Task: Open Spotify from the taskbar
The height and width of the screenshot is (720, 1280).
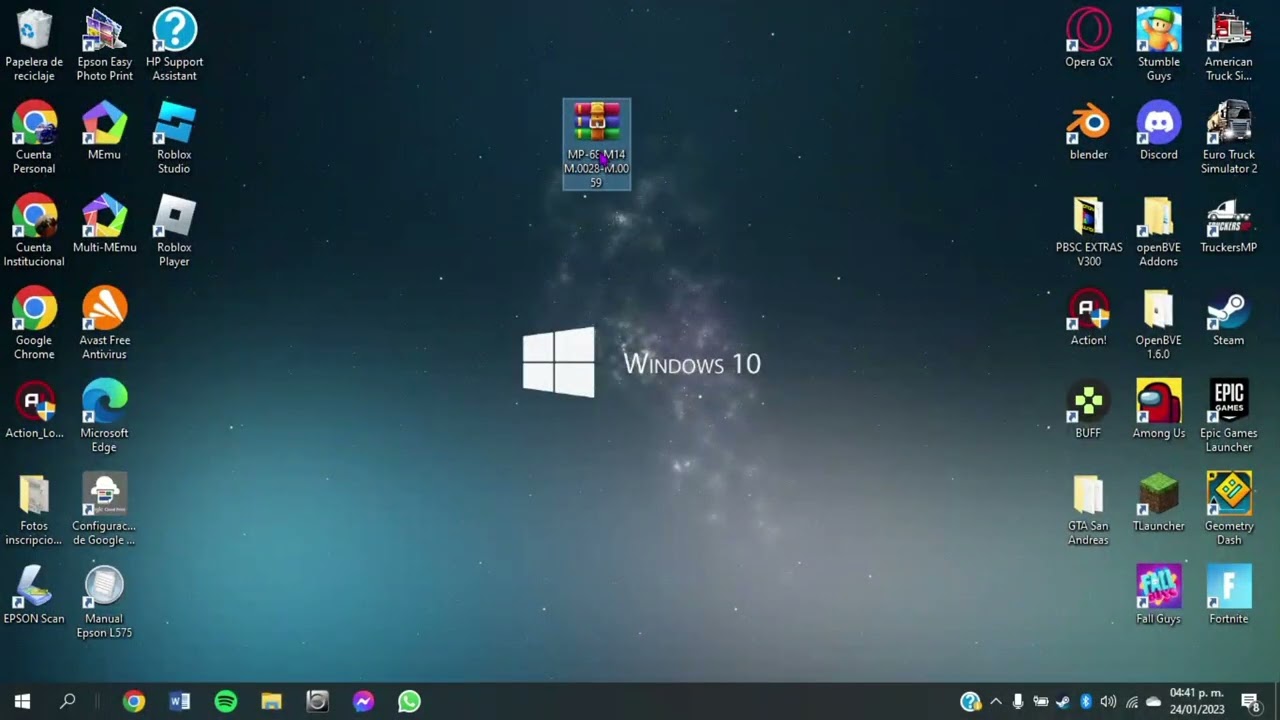Action: 226,701
